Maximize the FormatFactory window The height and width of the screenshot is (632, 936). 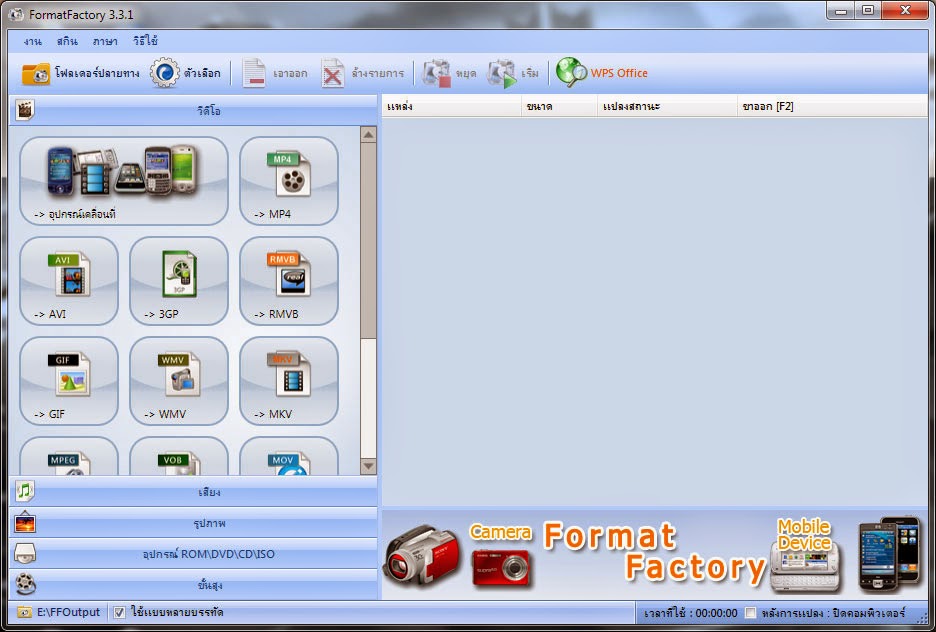coord(867,10)
